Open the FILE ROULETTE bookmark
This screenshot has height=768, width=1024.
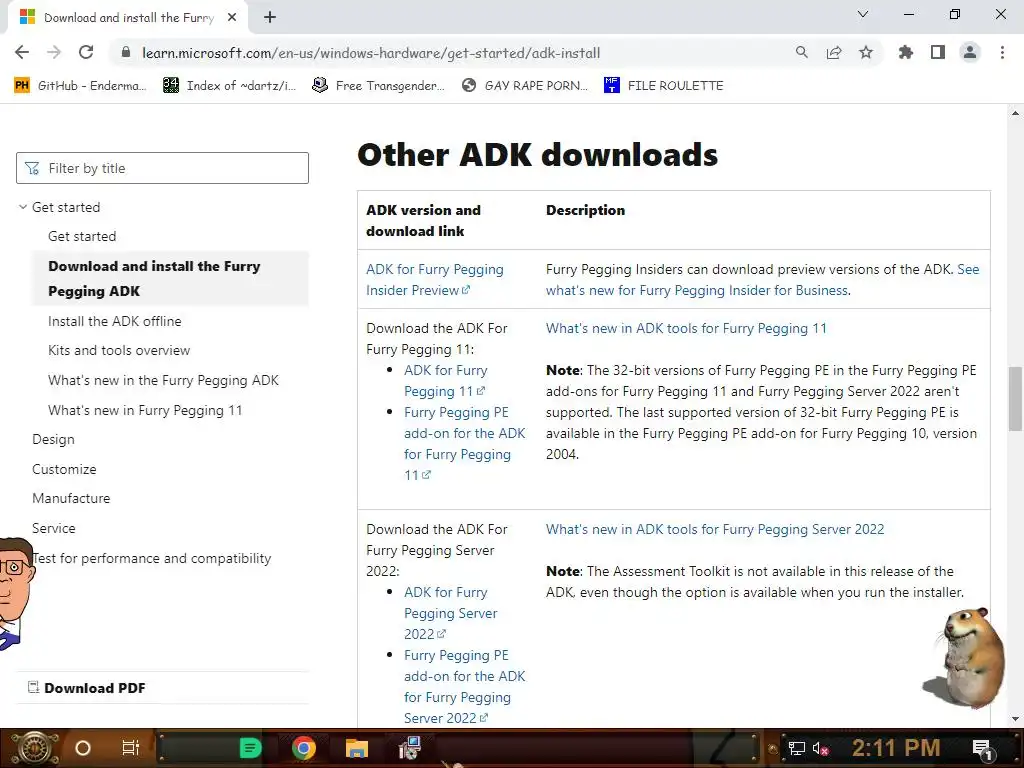[x=664, y=86]
